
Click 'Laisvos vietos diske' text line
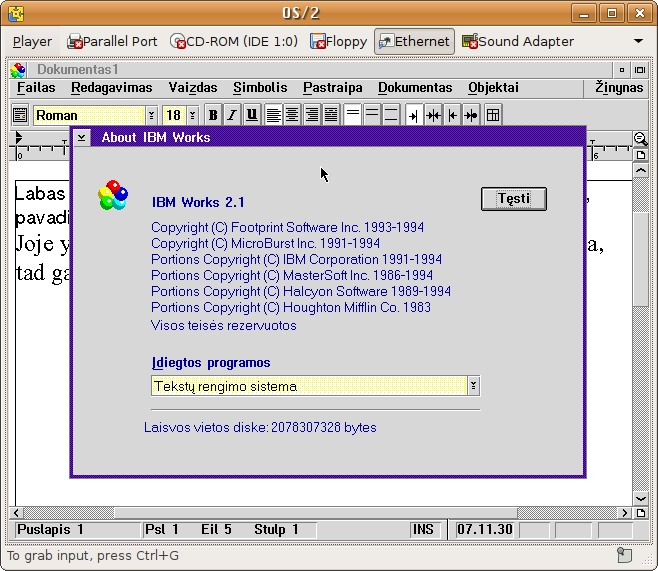click(x=260, y=427)
